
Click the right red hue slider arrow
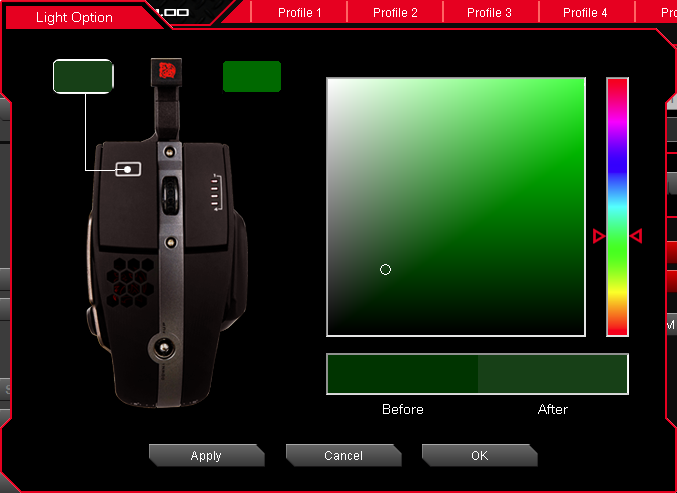(636, 236)
